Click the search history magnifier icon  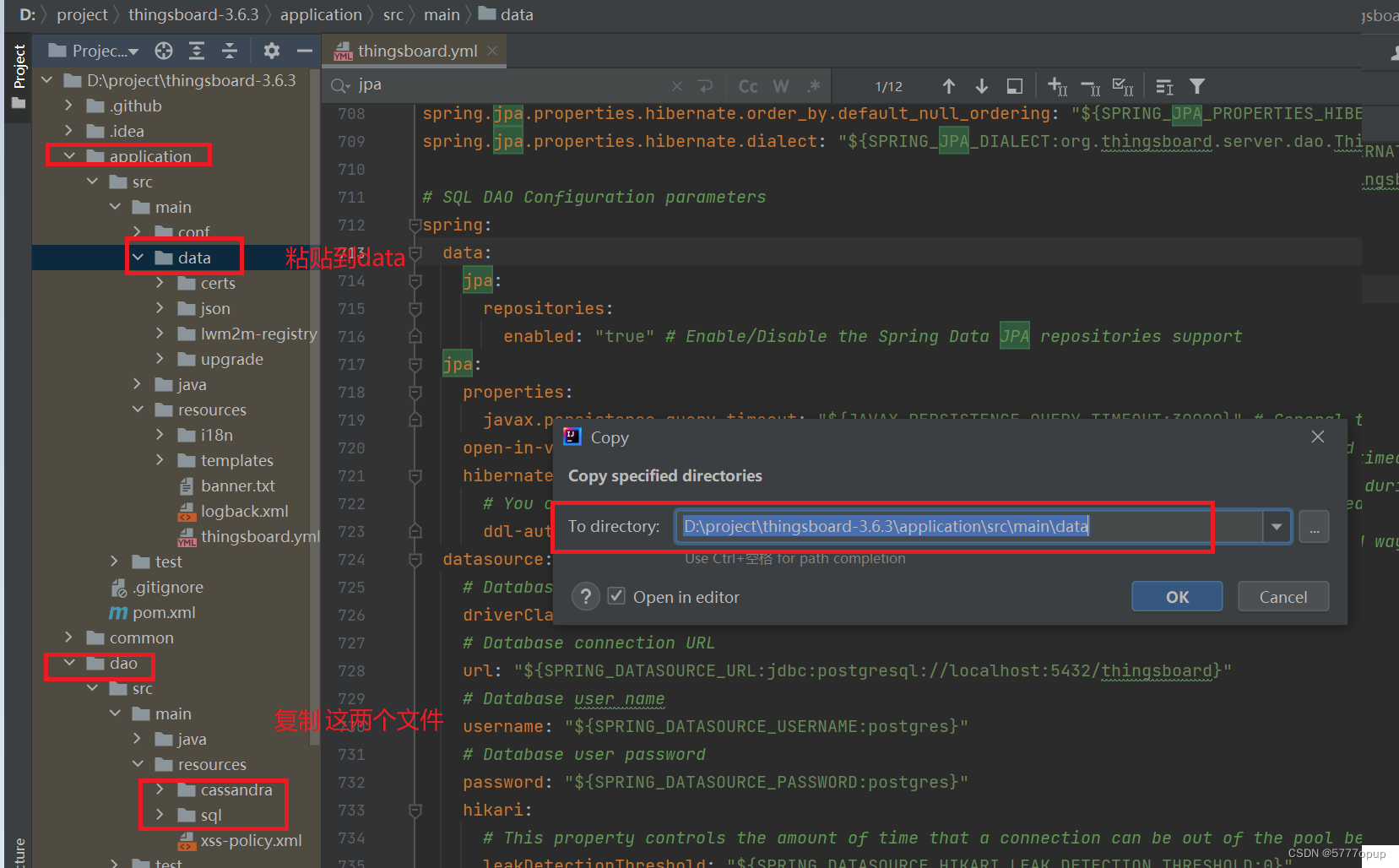click(x=340, y=85)
